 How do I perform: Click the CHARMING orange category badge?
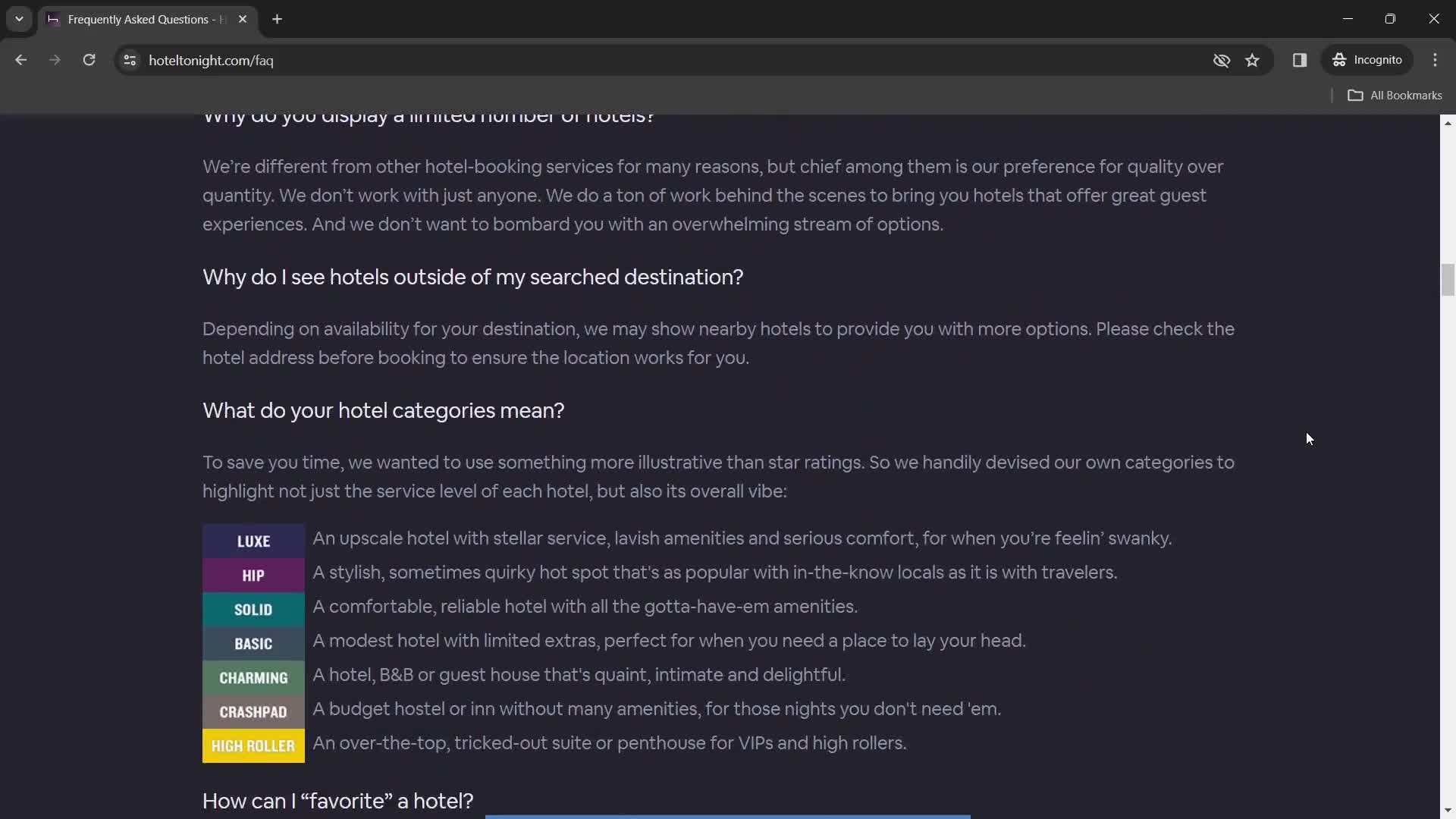pyautogui.click(x=253, y=677)
